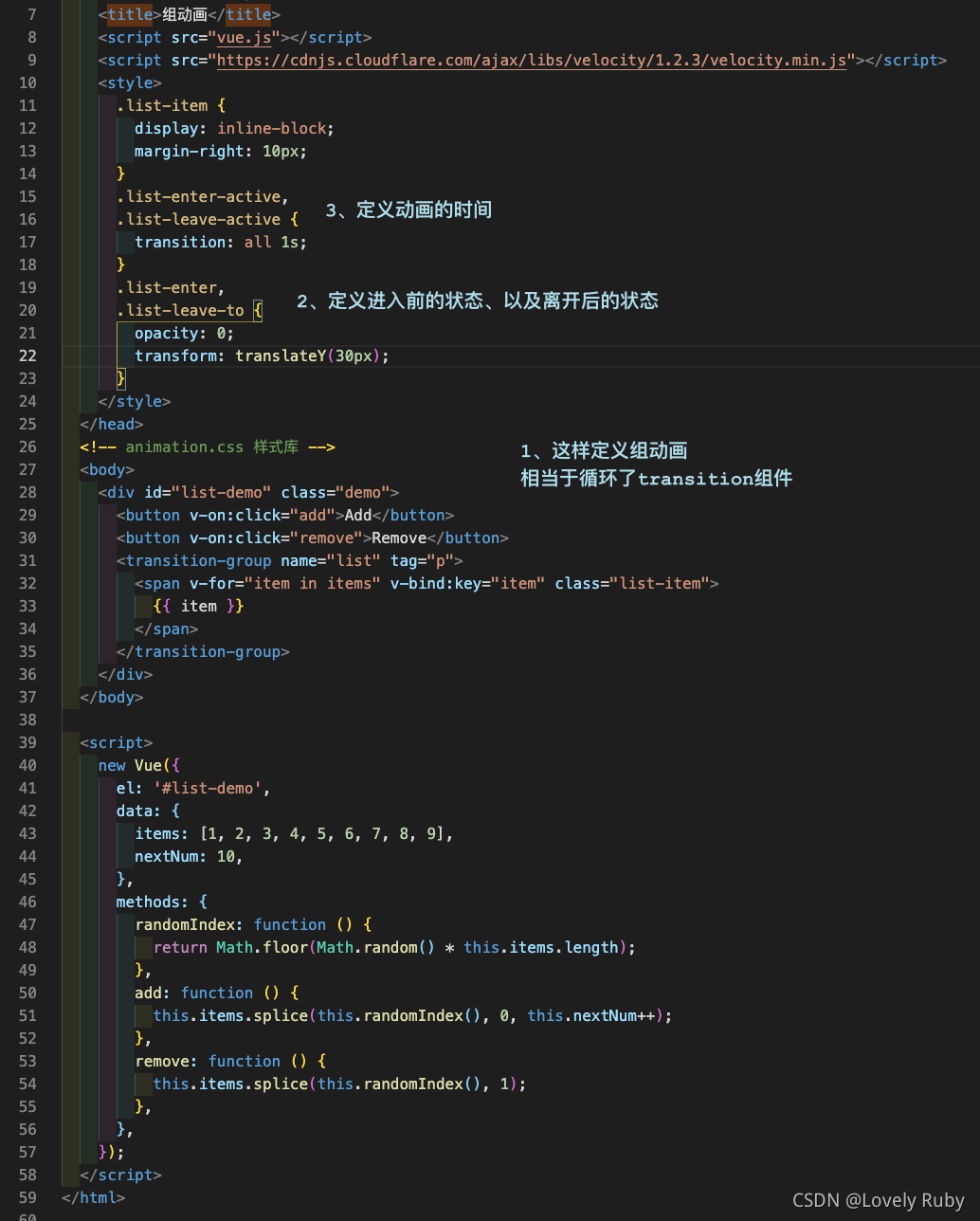Click "floor" in Math.floor on line 48
The width and height of the screenshot is (980, 1221).
tap(286, 947)
